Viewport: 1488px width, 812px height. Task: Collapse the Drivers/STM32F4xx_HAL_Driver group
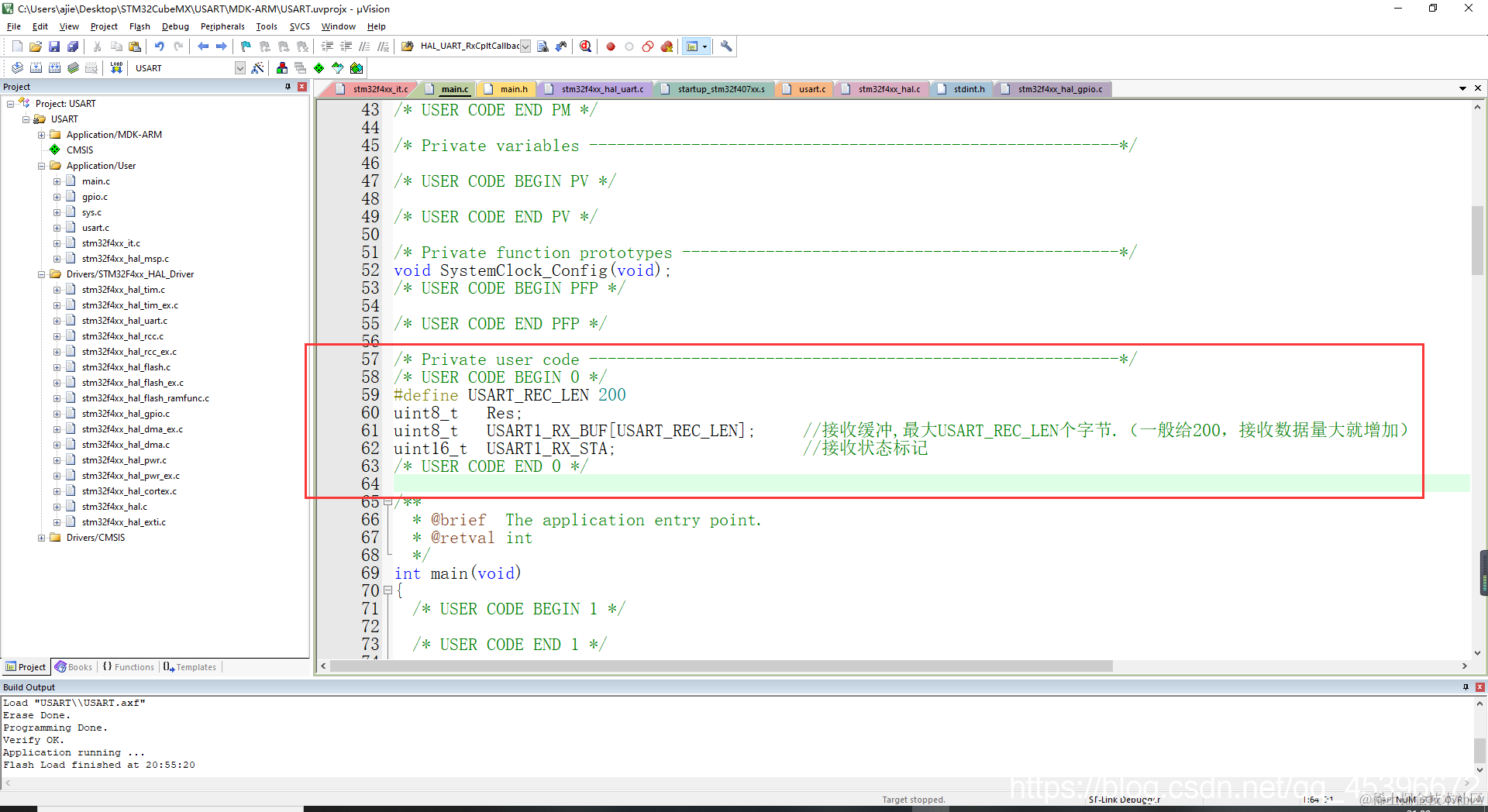[x=42, y=274]
